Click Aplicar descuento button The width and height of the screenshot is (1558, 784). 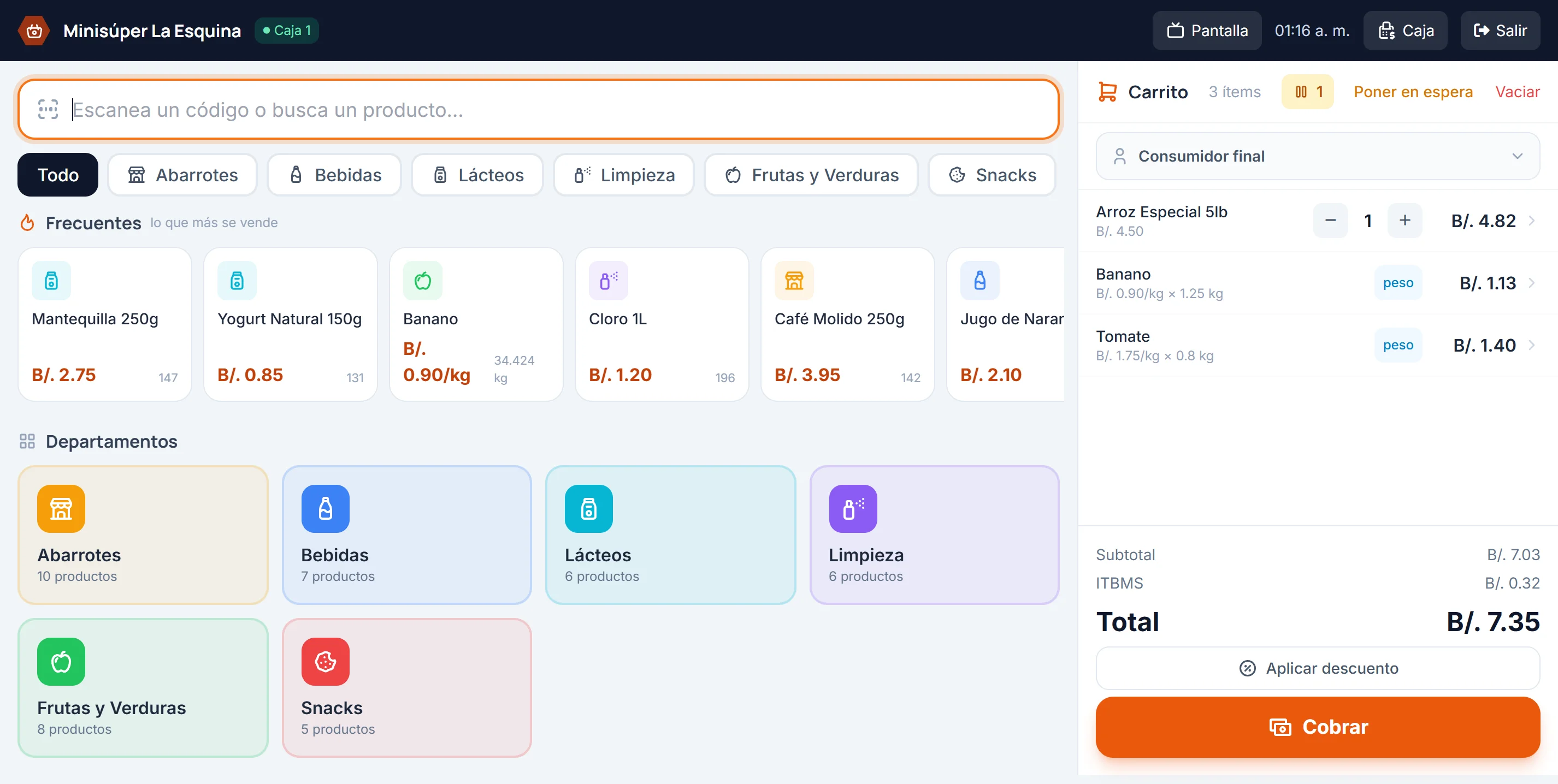[1317, 668]
